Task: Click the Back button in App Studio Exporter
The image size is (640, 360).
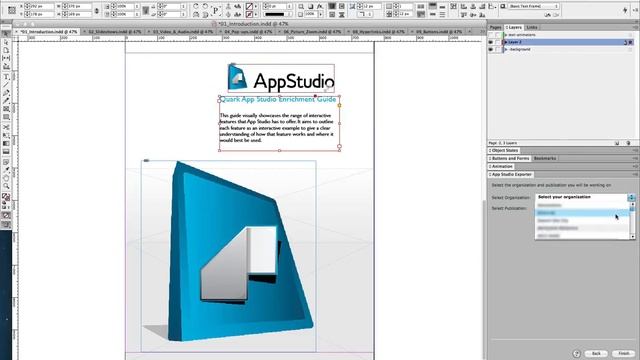Action: 596,354
